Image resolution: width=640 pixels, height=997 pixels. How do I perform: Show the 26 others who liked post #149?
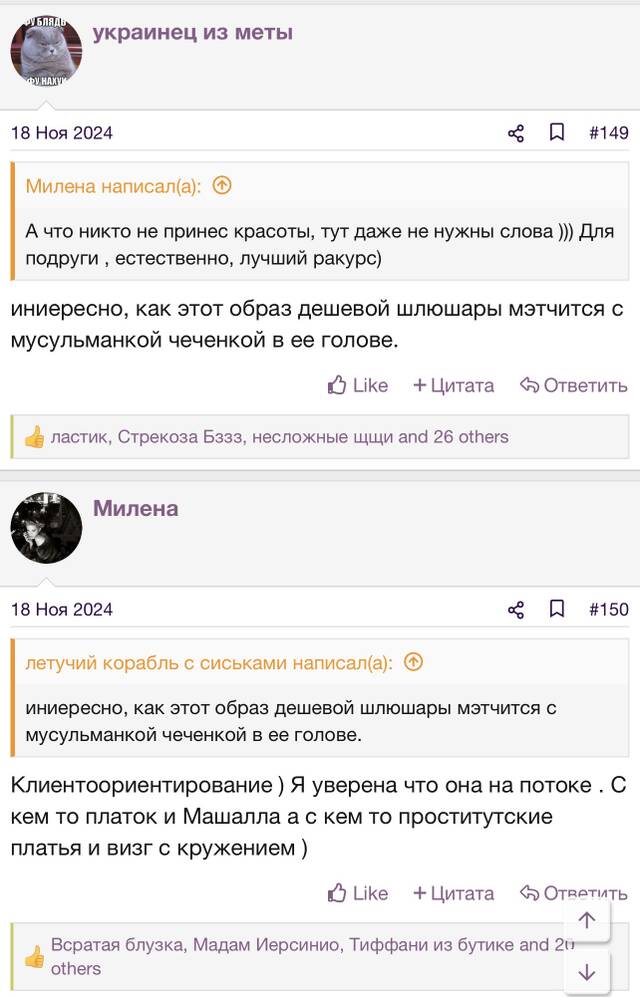(471, 437)
